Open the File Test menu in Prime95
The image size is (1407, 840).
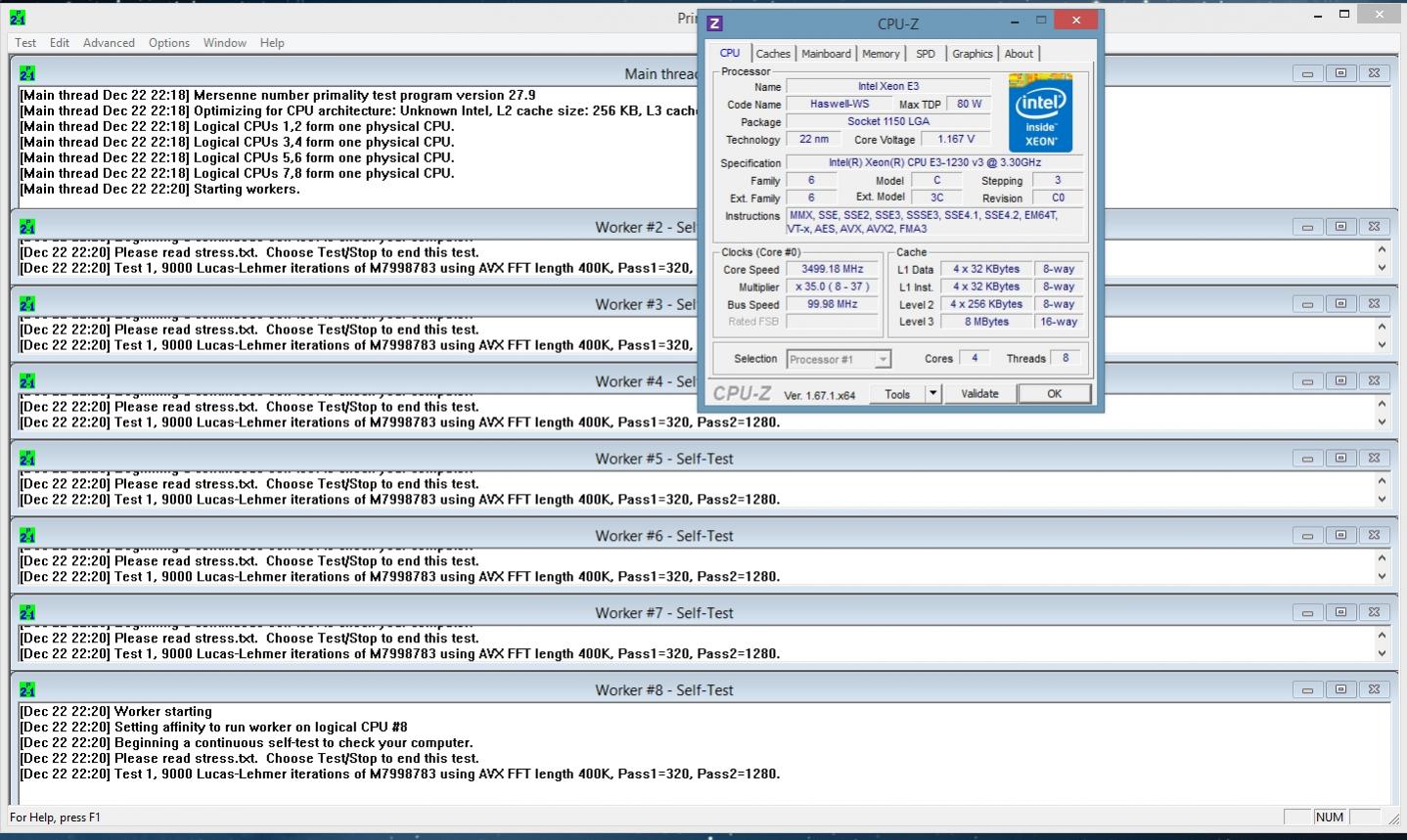click(x=25, y=43)
